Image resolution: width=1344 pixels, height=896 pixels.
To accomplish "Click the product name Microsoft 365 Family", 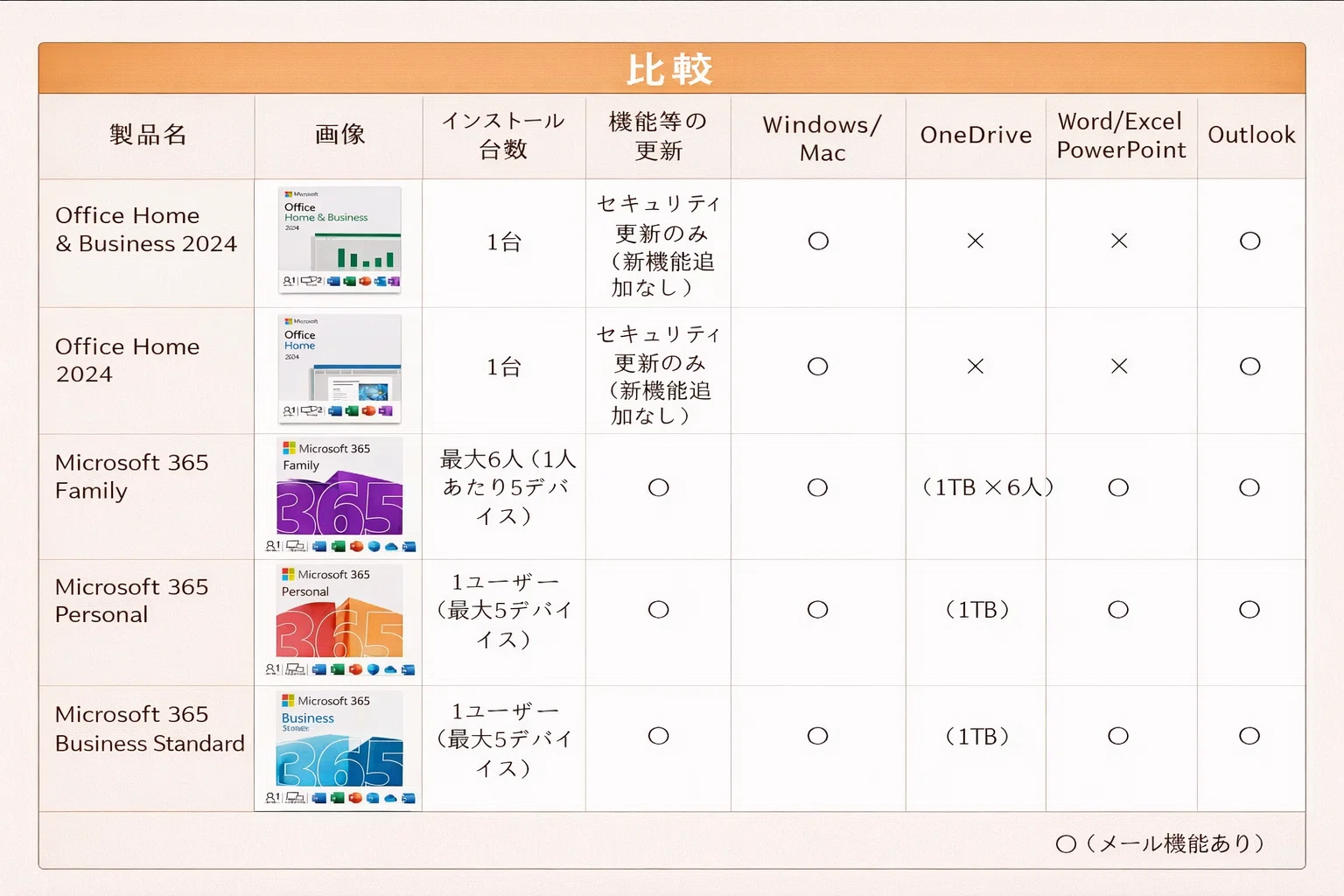I will click(132, 476).
